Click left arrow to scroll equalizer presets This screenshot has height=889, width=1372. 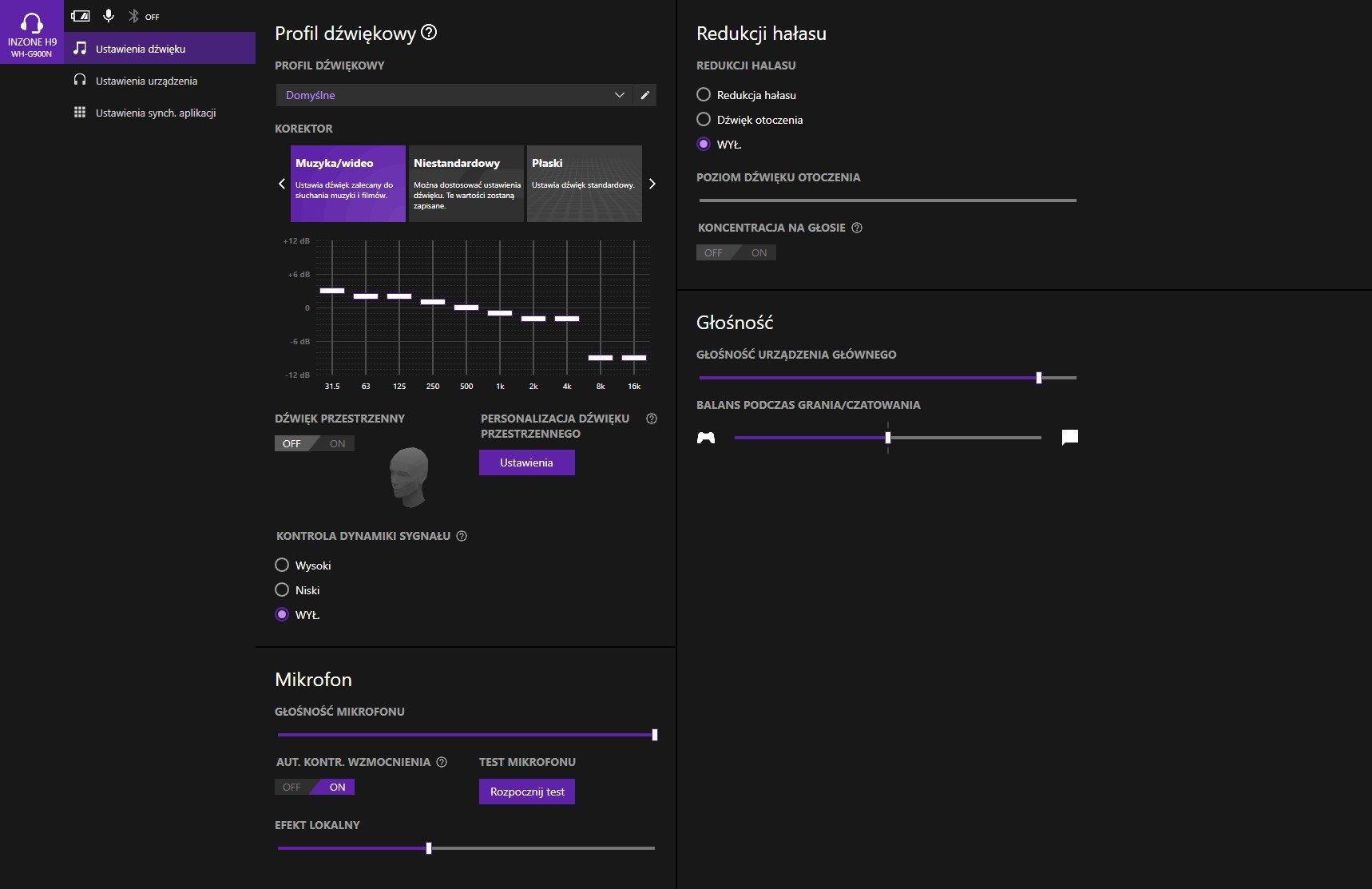click(281, 184)
